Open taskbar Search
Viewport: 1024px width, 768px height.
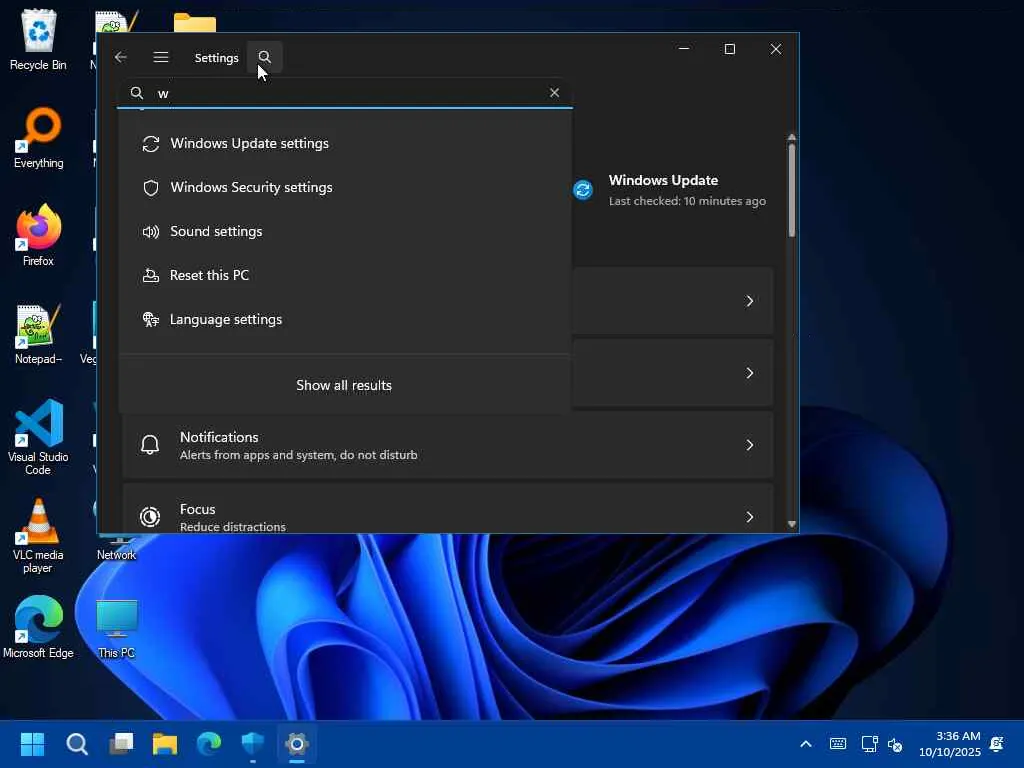[x=76, y=744]
